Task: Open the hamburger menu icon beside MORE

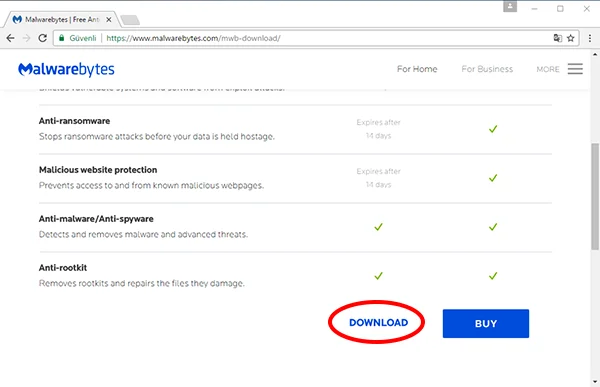Action: point(575,69)
